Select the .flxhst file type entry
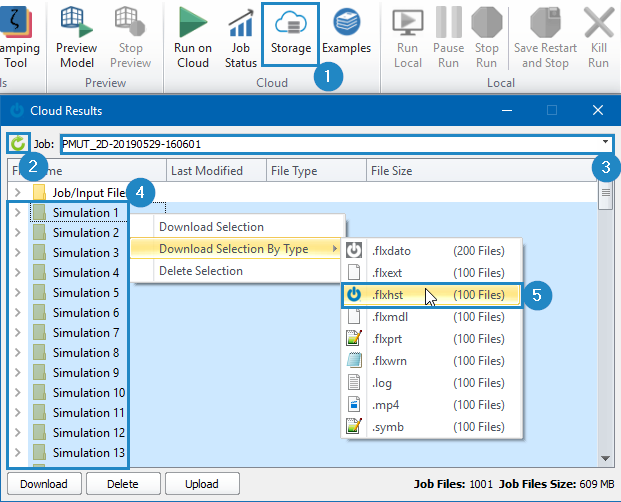Screen dimensions: 621x502 432,295
